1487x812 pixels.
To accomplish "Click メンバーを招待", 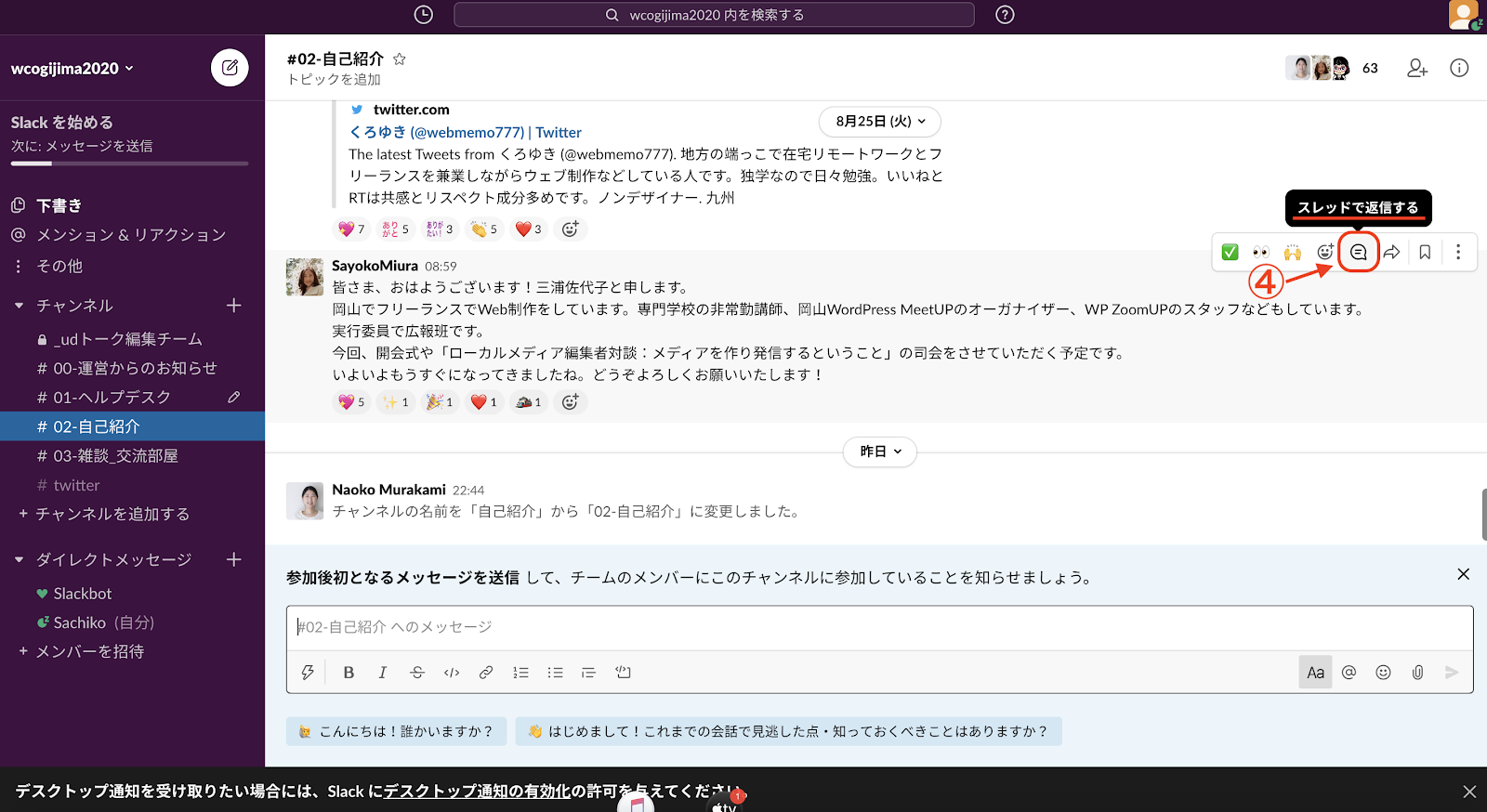I will pos(89,651).
